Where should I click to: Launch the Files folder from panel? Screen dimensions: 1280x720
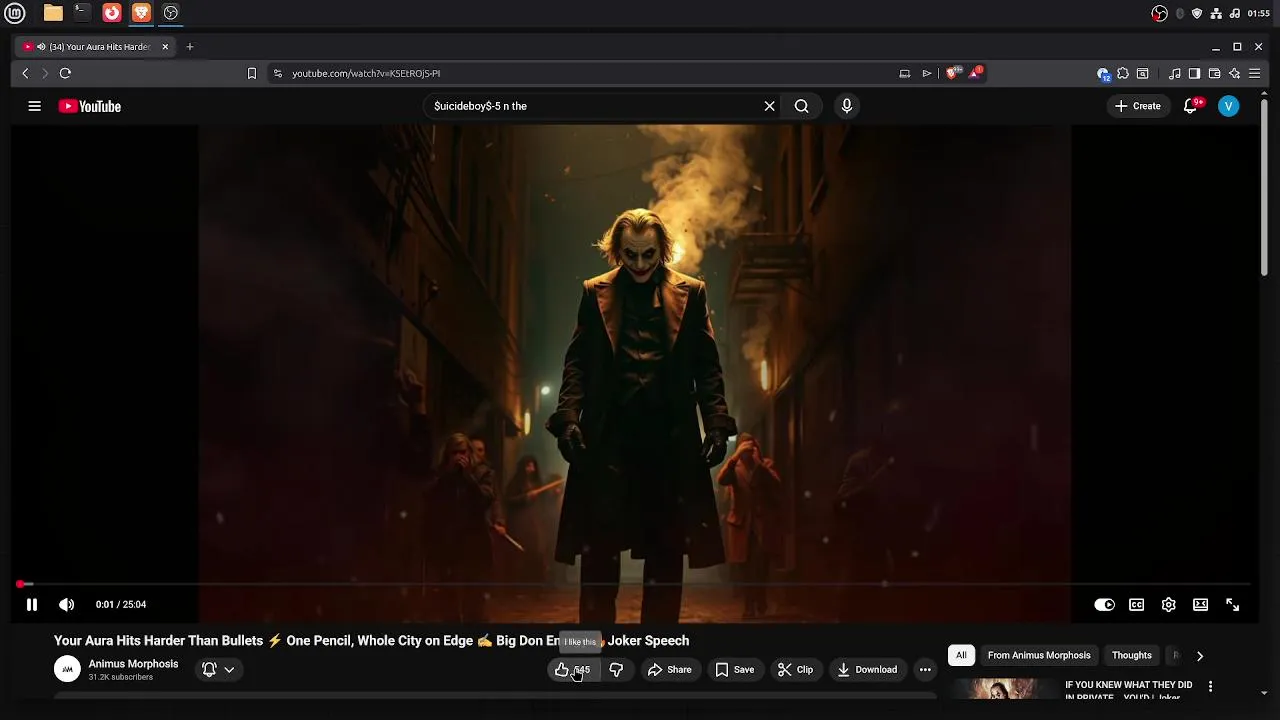coord(53,13)
